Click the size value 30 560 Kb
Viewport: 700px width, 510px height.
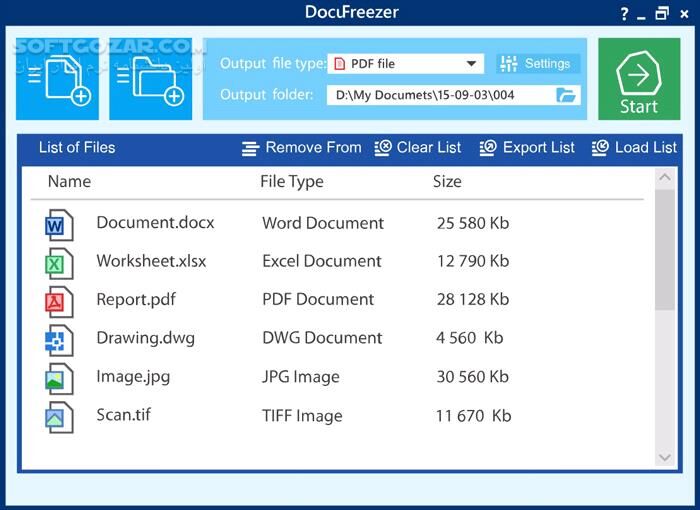coord(473,376)
